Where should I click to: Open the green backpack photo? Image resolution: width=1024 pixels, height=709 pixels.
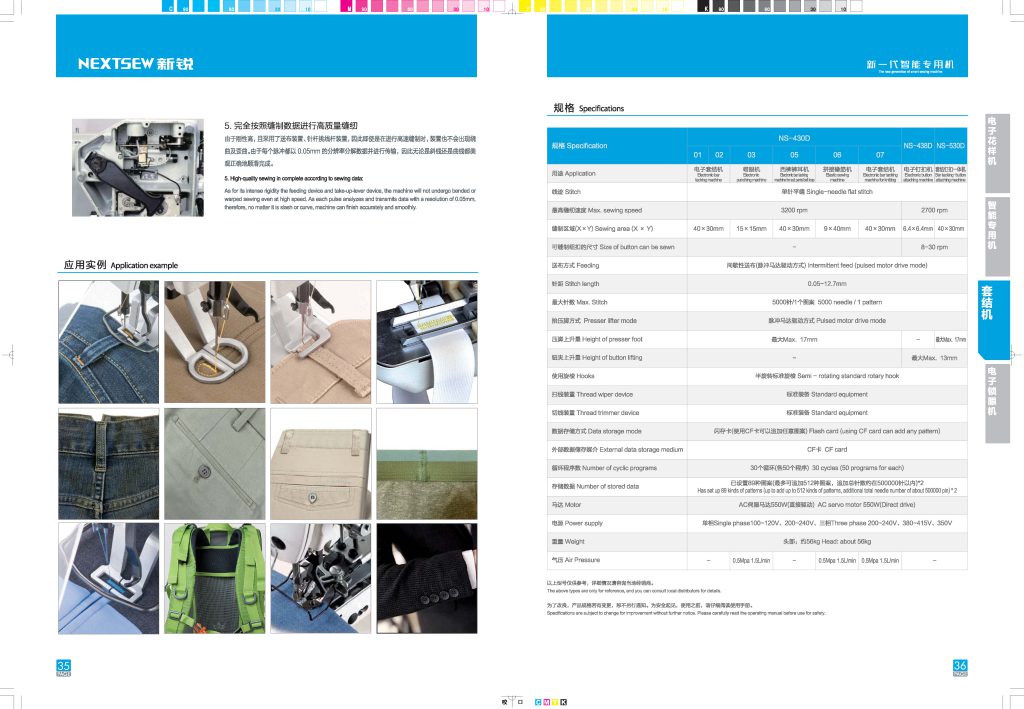tap(215, 578)
